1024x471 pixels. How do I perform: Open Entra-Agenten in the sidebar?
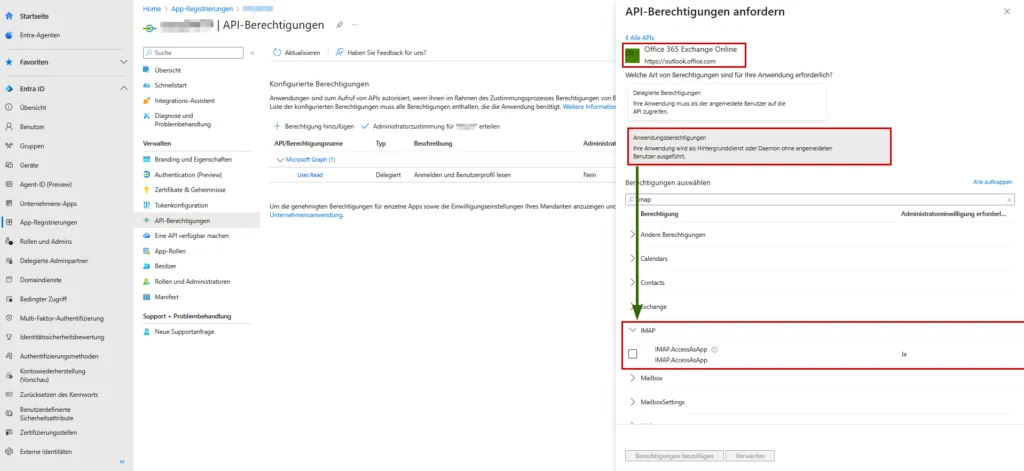click(x=9, y=36)
